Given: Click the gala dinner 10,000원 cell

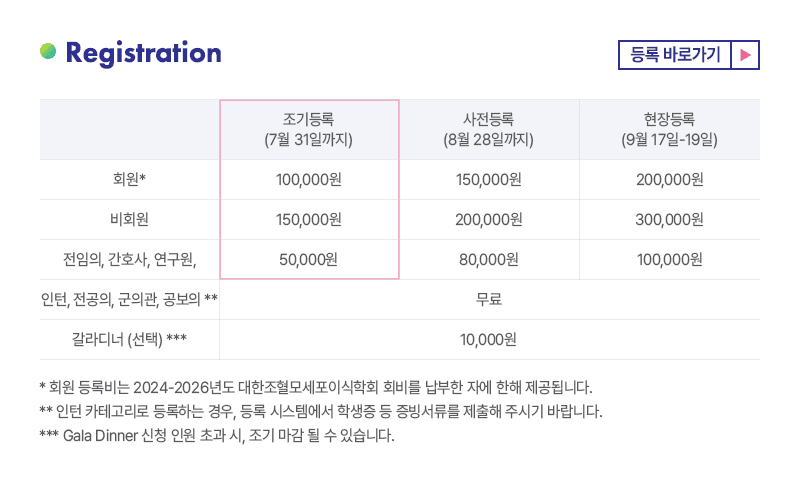Looking at the screenshot, I should click(489, 339).
